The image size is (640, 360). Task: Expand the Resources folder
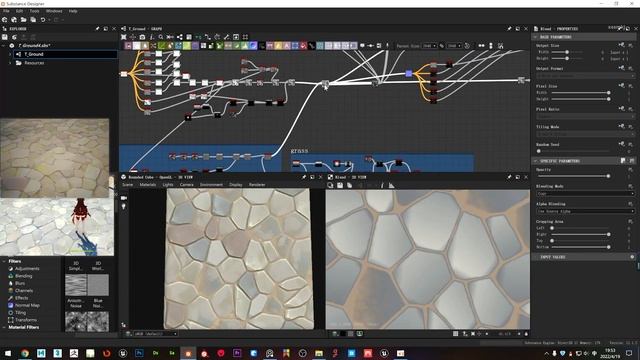(x=10, y=63)
